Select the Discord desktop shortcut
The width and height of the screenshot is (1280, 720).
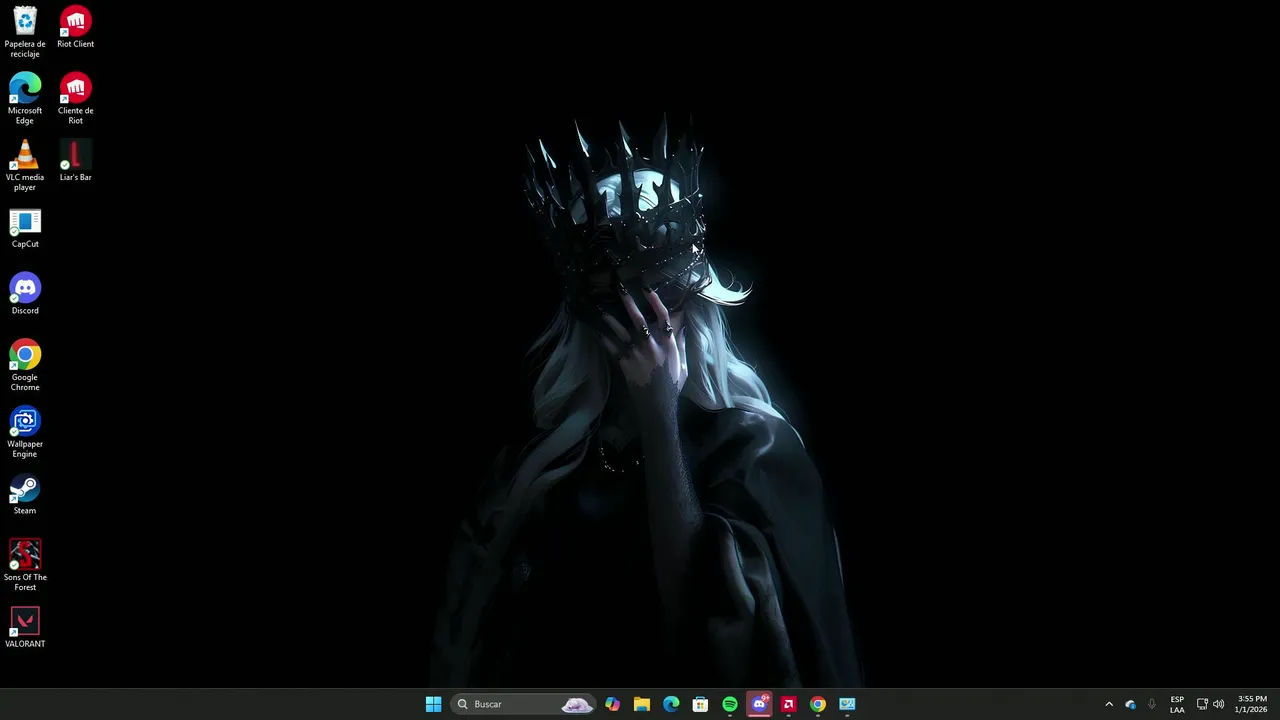point(25,294)
